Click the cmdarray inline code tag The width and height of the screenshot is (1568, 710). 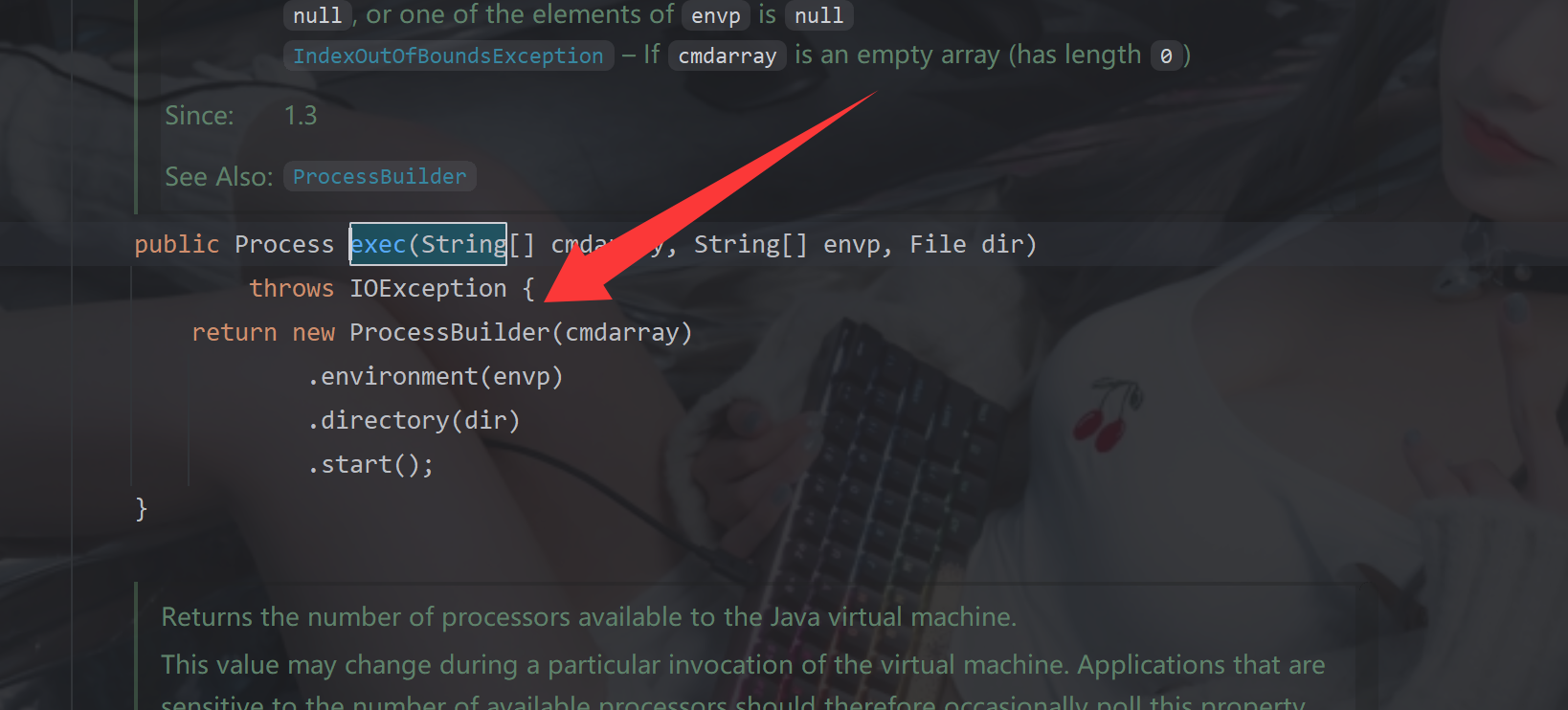[x=728, y=56]
